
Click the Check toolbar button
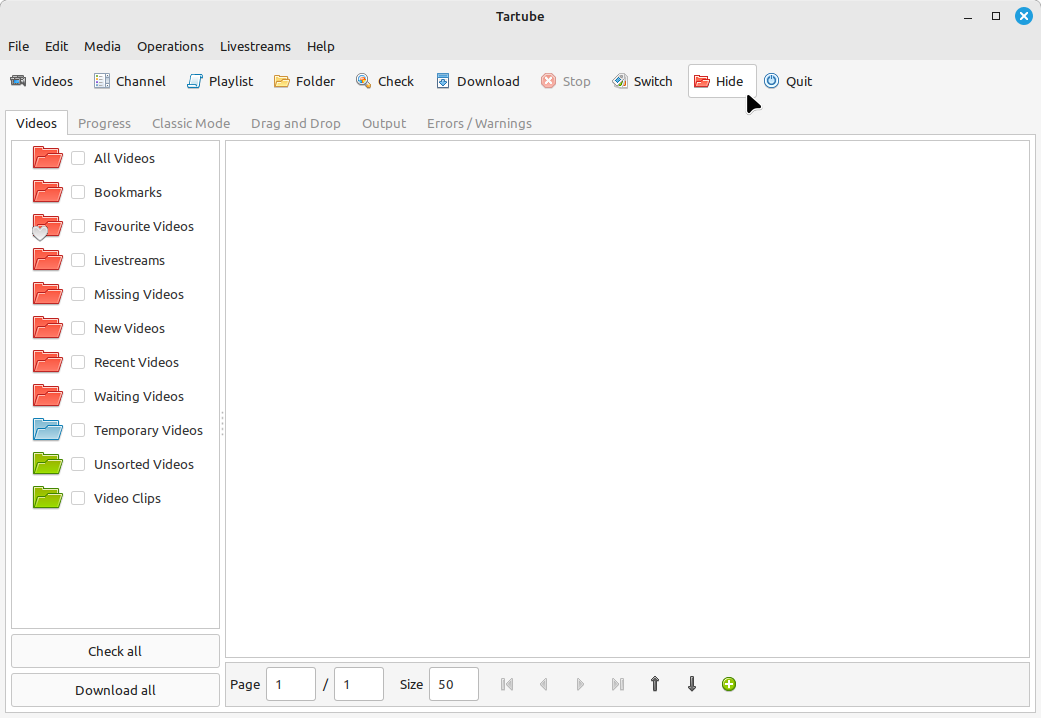[385, 81]
